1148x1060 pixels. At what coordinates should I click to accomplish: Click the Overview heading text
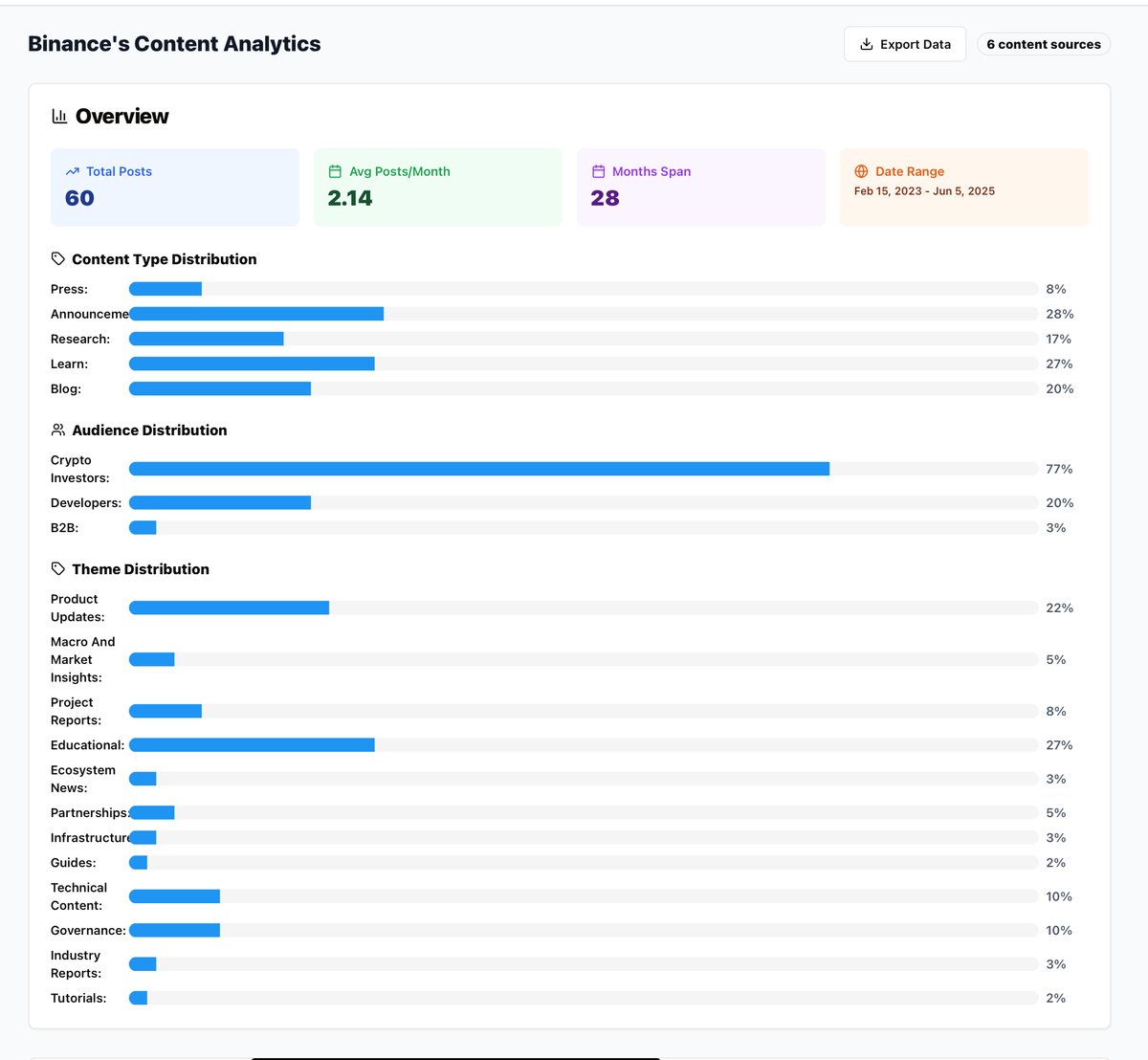click(121, 116)
